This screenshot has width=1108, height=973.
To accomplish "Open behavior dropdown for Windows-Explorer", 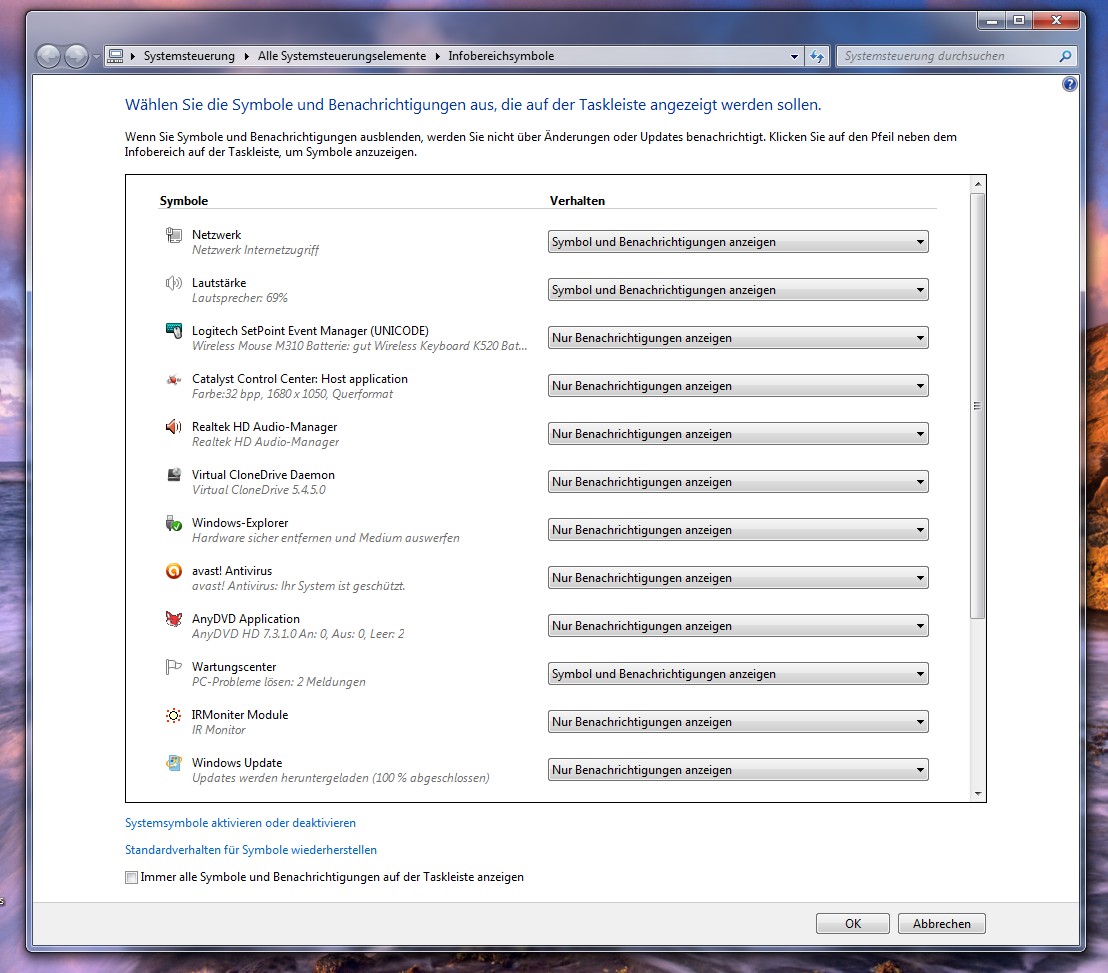I will (738, 530).
